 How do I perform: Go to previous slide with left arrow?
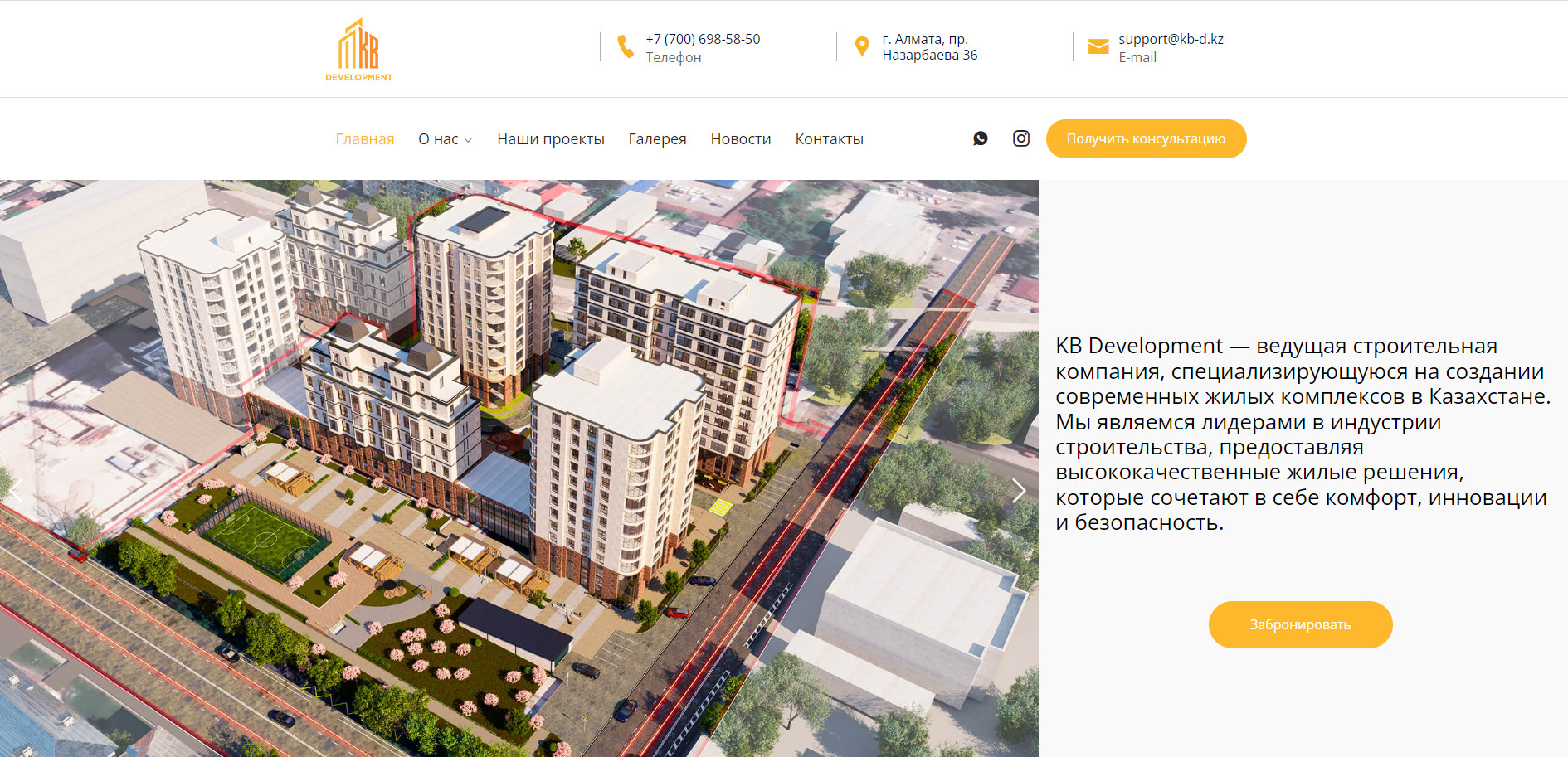point(16,491)
